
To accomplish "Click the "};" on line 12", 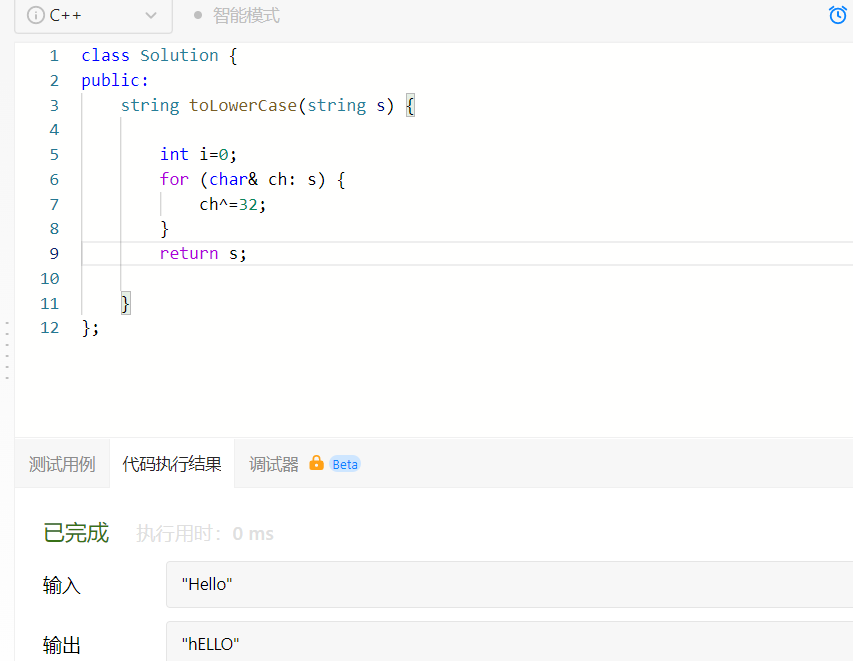I will [x=90, y=328].
